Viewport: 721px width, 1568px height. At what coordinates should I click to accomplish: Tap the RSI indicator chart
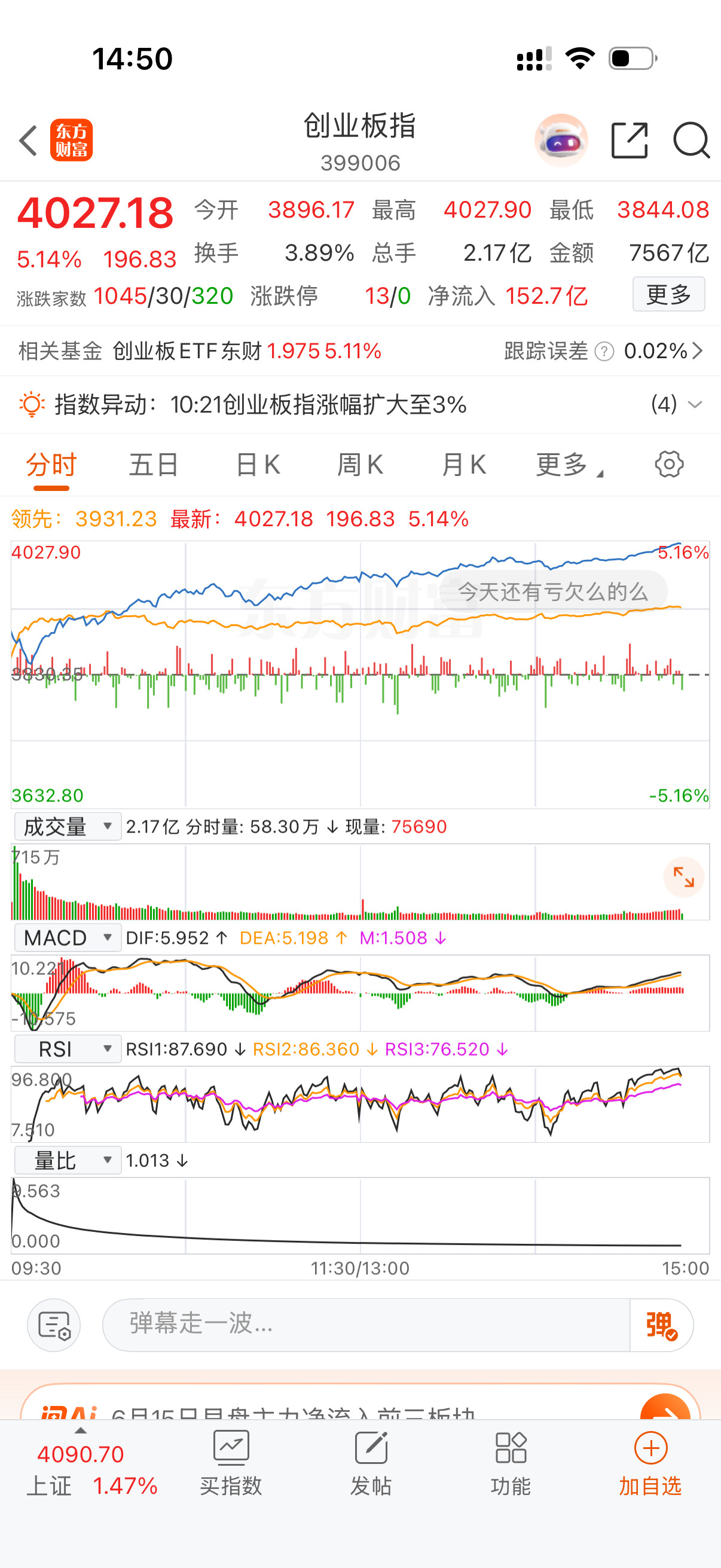point(360,1104)
